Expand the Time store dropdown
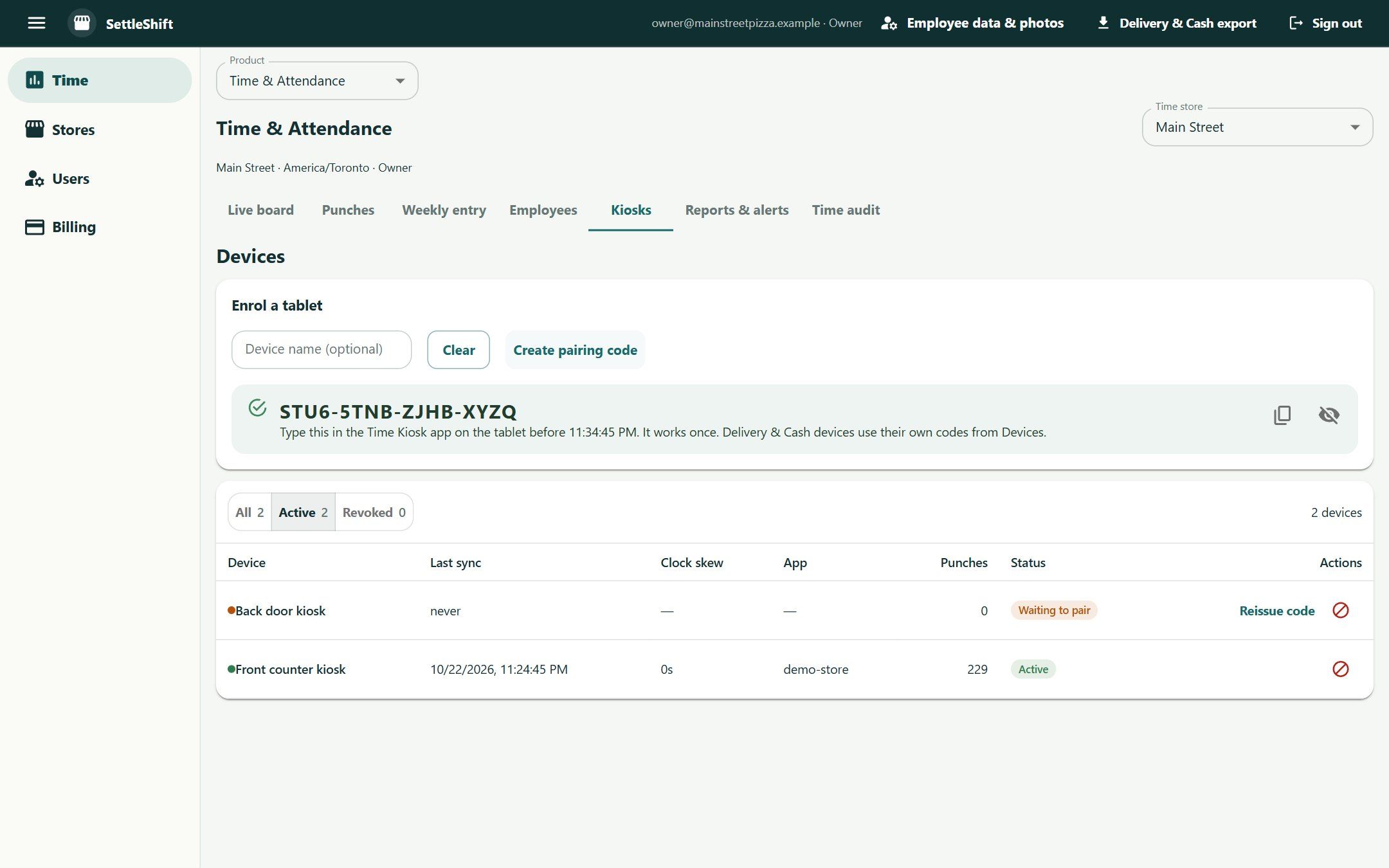Viewport: 1389px width, 868px height. [x=1257, y=127]
